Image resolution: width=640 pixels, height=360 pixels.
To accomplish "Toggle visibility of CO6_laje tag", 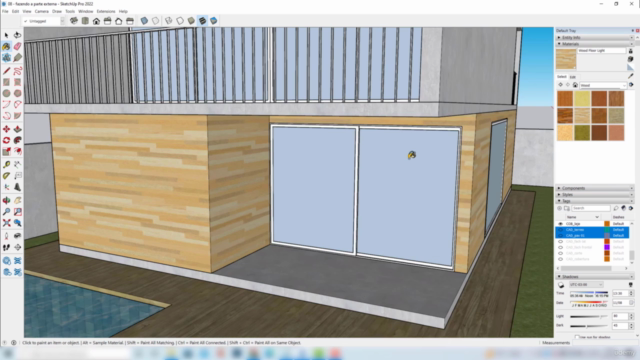I will click(560, 224).
